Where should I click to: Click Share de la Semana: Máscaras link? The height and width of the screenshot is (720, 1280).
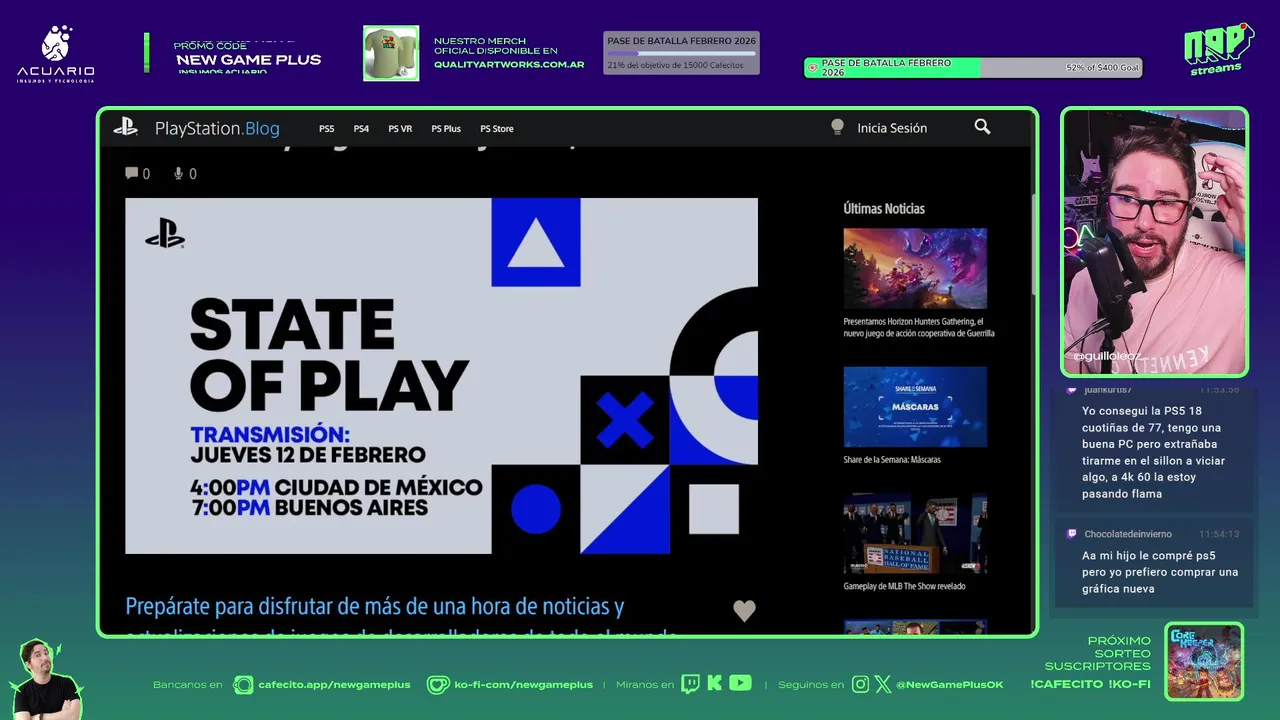[892, 460]
